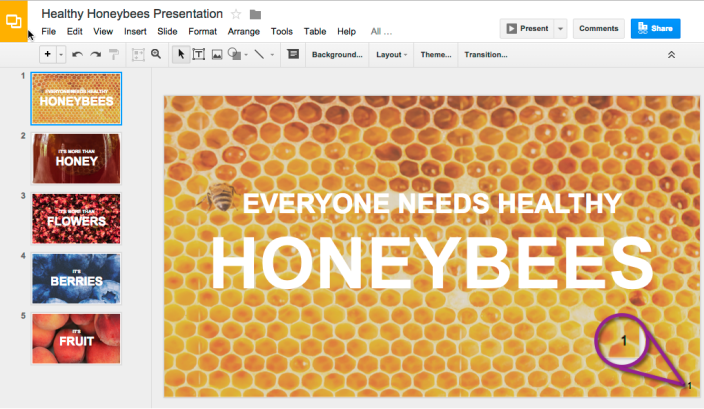Open the Arrange menu
The width and height of the screenshot is (704, 409).
tap(244, 32)
